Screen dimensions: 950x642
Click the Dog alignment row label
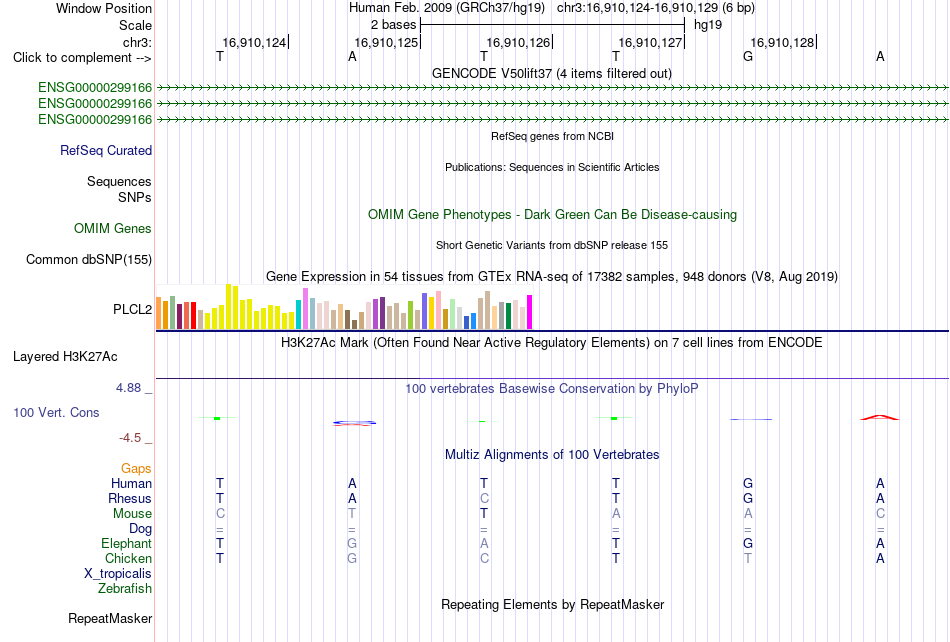tap(140, 528)
